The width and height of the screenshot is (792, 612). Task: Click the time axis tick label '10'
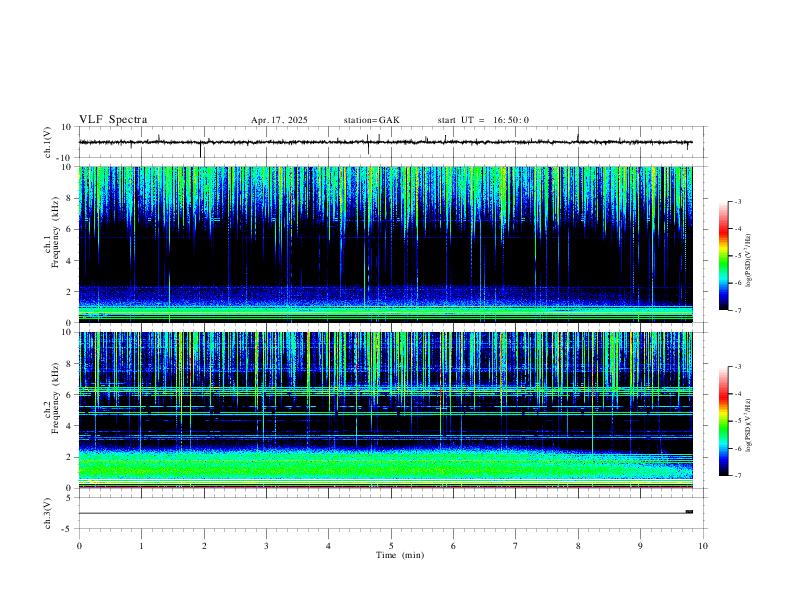703,546
